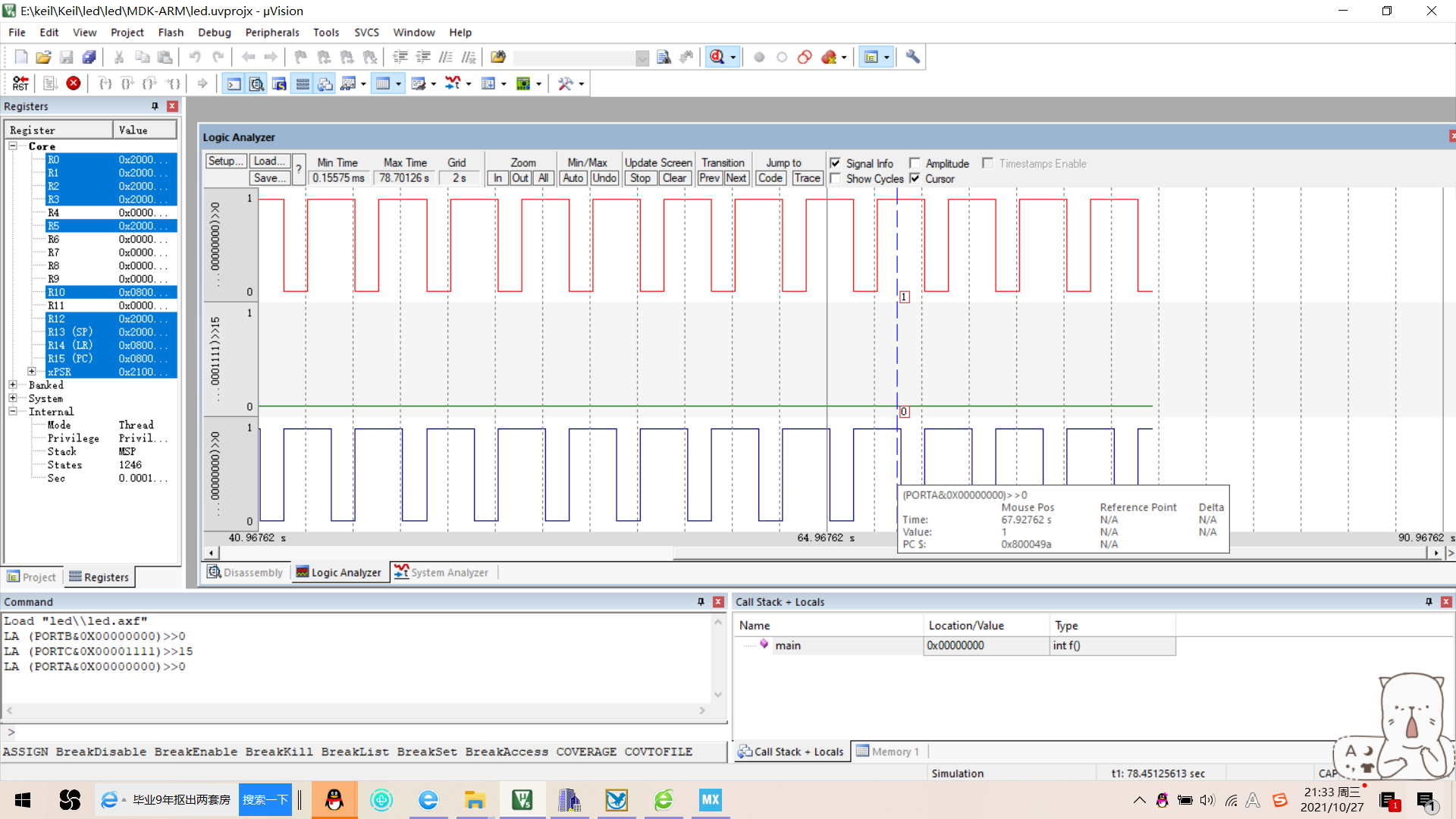Click the Jump to Trace button
Image resolution: width=1456 pixels, height=819 pixels.
click(807, 178)
